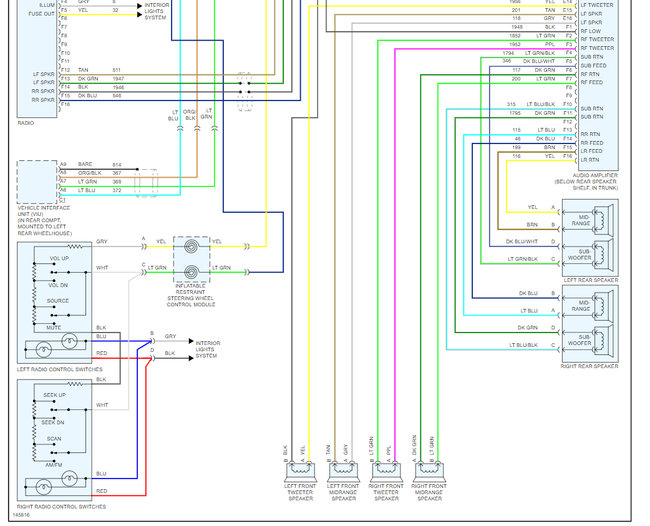Select the BRN wire label at left rear speaker
This screenshot has width=650, height=526.
pyautogui.click(x=532, y=225)
